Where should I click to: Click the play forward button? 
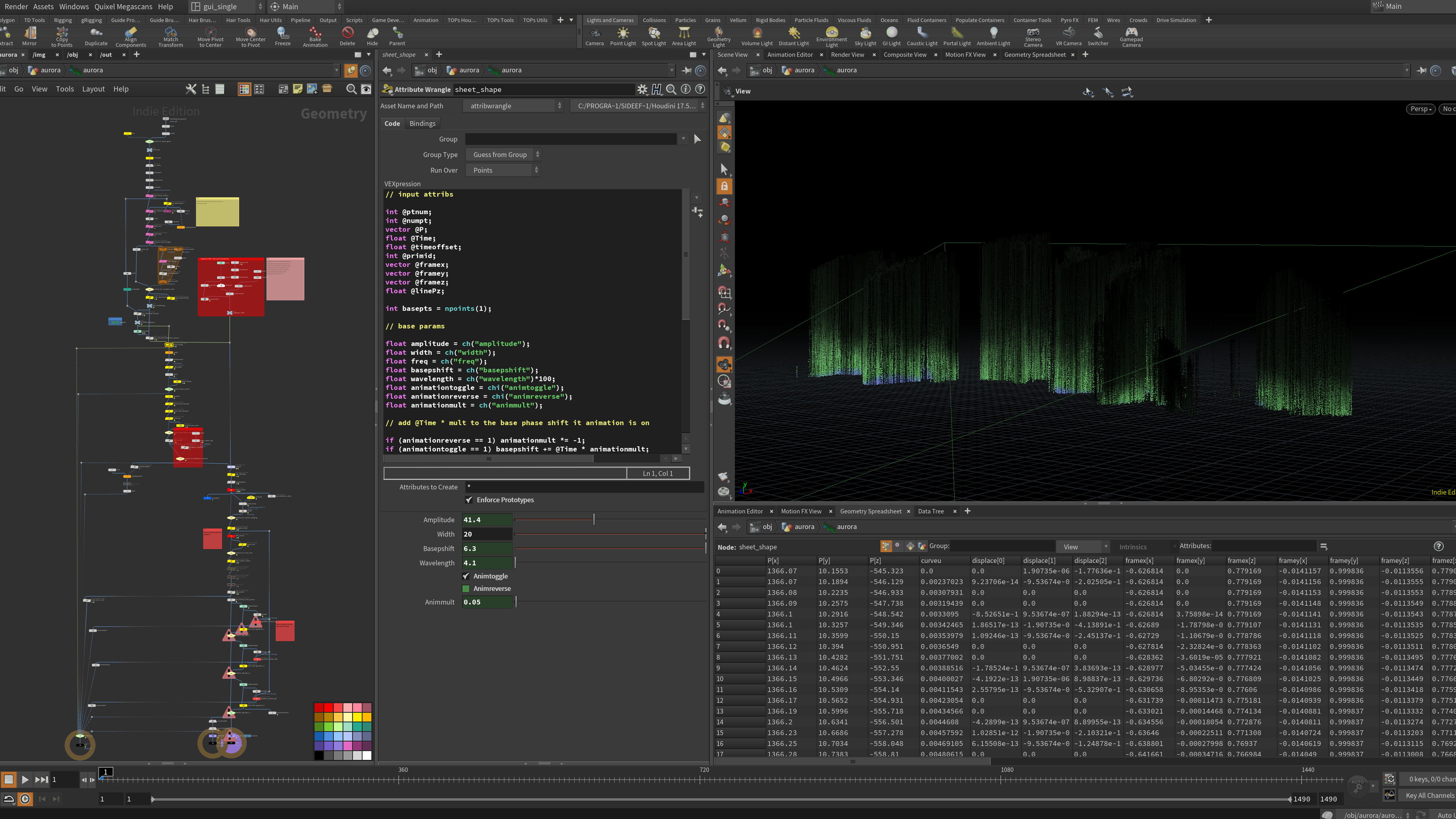[25, 780]
